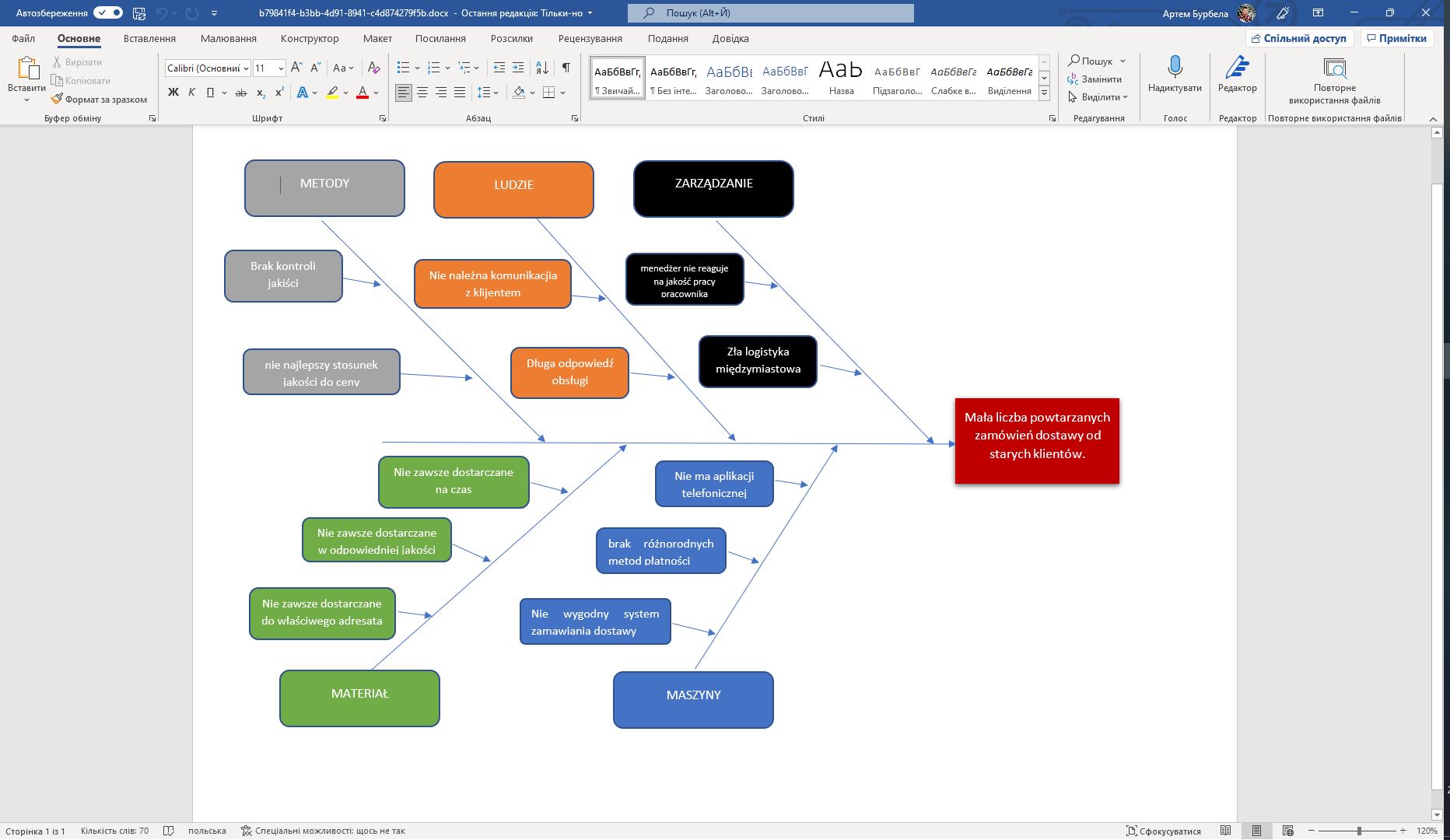1450x840 pixels.
Task: Click the Sort A-Z icon
Action: 542,68
